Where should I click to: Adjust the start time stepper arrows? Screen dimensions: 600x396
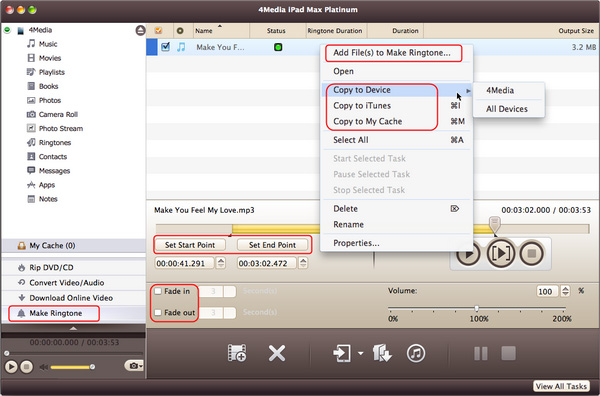(221, 263)
